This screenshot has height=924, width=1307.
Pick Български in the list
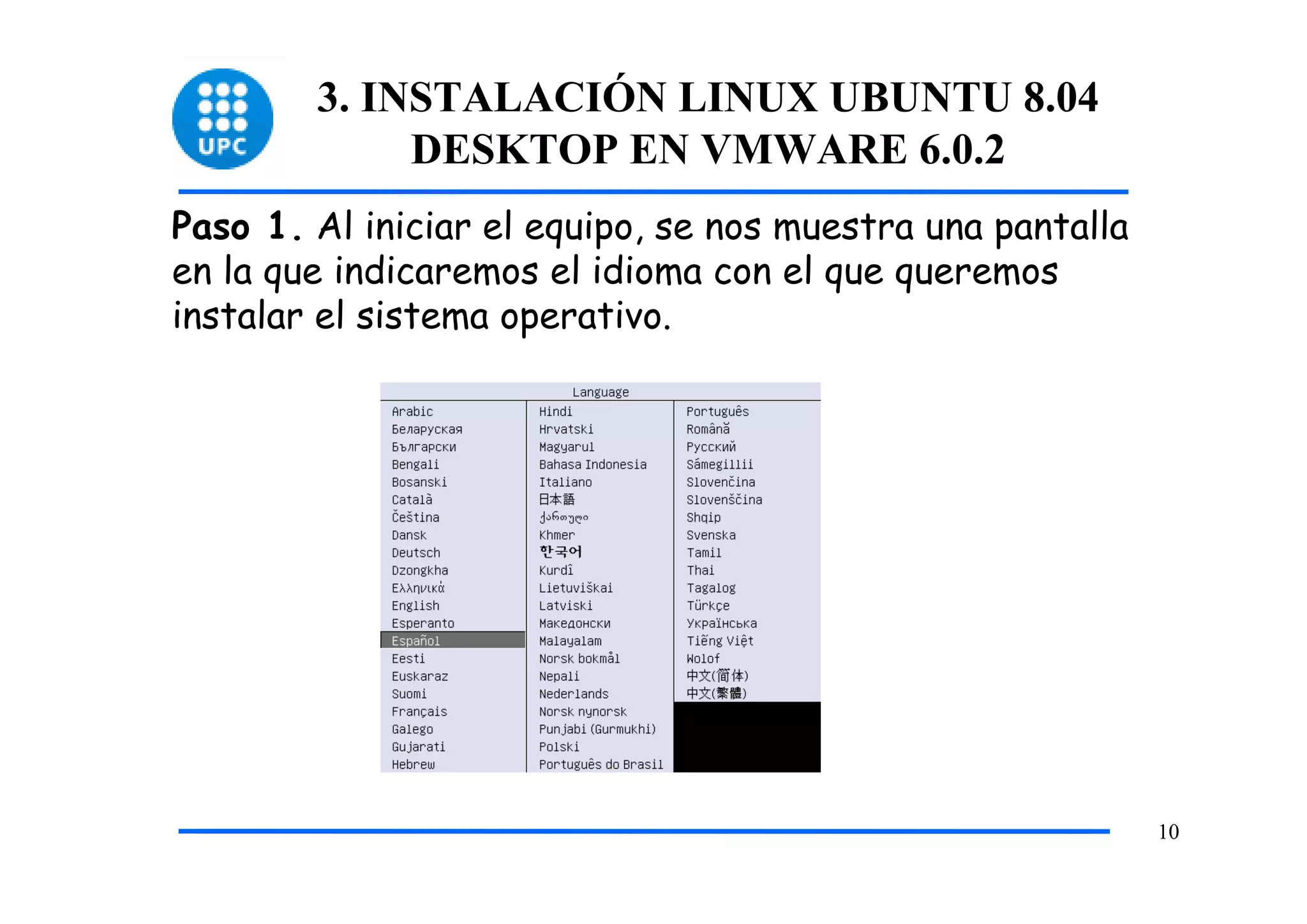[x=424, y=447]
